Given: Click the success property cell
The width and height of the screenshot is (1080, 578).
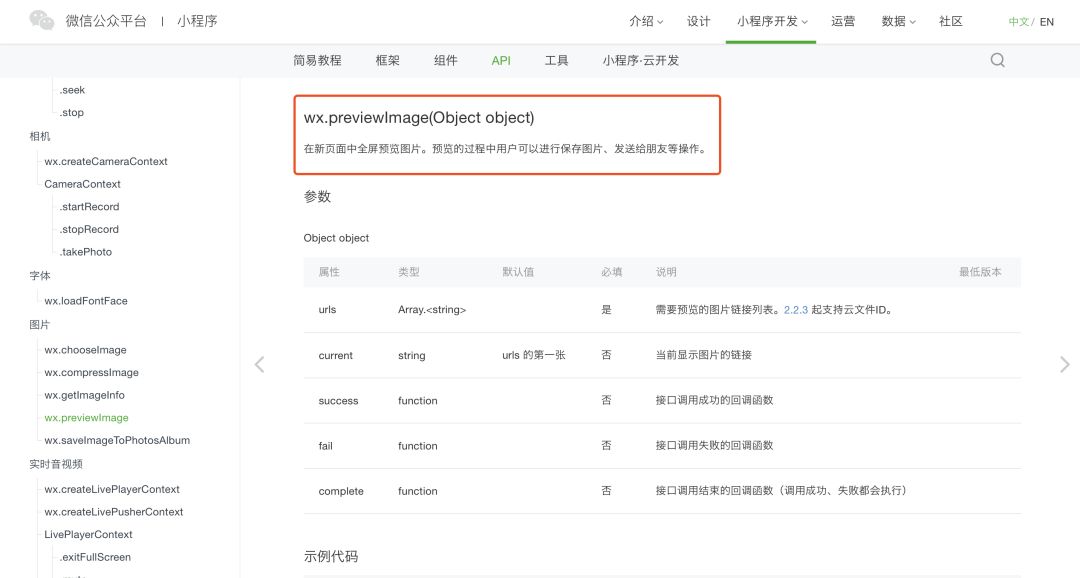Looking at the screenshot, I should pyautogui.click(x=338, y=401).
